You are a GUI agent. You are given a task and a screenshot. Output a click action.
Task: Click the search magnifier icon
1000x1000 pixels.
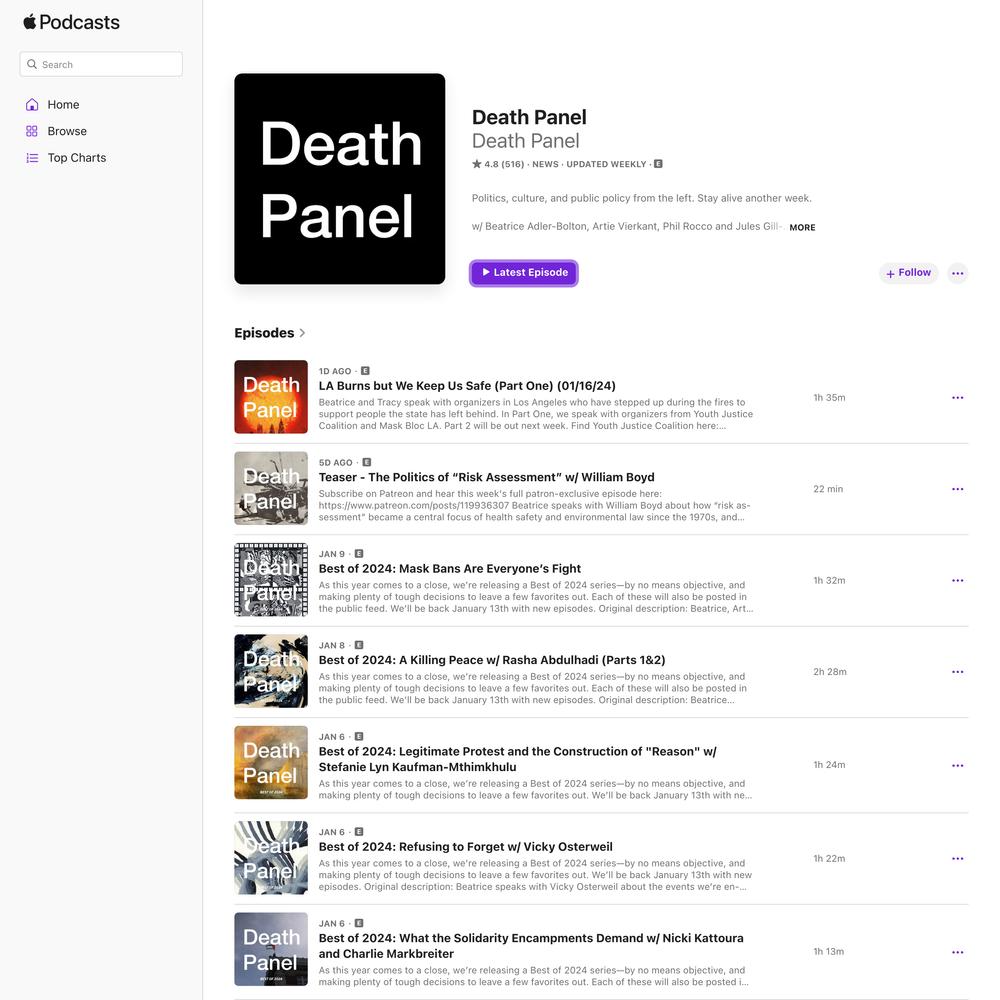click(32, 64)
